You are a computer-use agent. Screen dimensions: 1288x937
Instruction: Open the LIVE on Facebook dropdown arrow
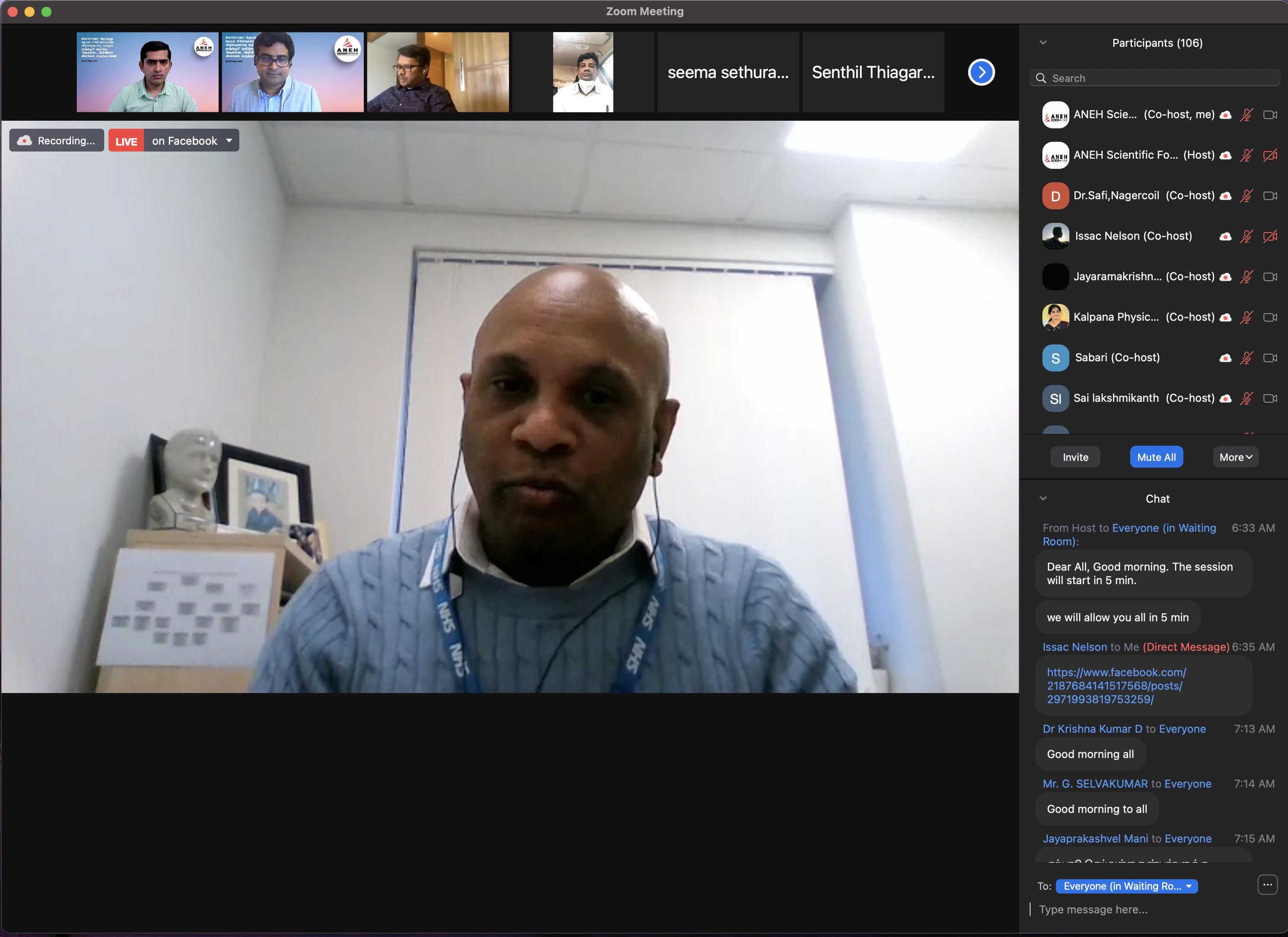(x=229, y=140)
